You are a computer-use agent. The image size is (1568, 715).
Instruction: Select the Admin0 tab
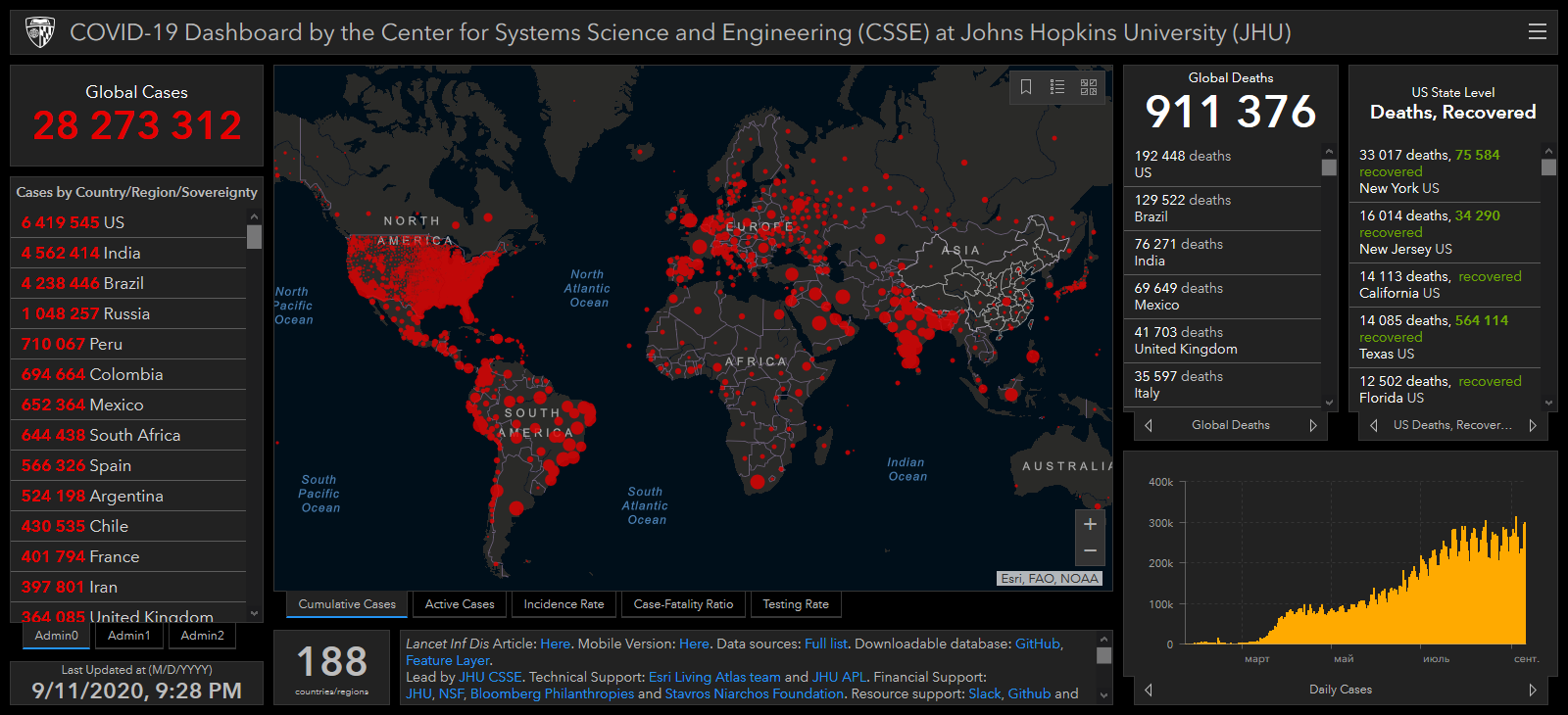point(57,636)
